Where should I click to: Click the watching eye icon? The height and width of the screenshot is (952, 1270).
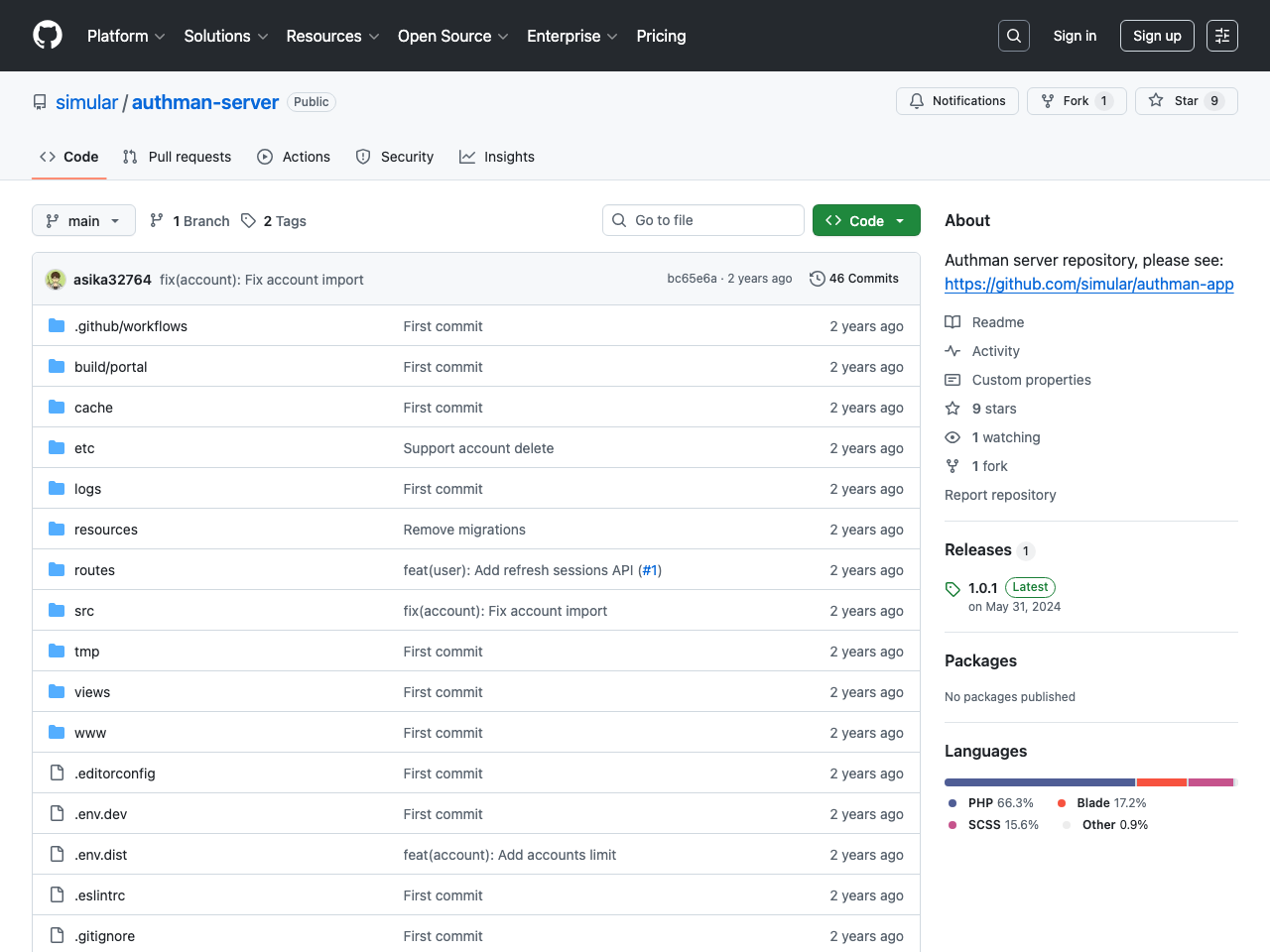pyautogui.click(x=952, y=437)
